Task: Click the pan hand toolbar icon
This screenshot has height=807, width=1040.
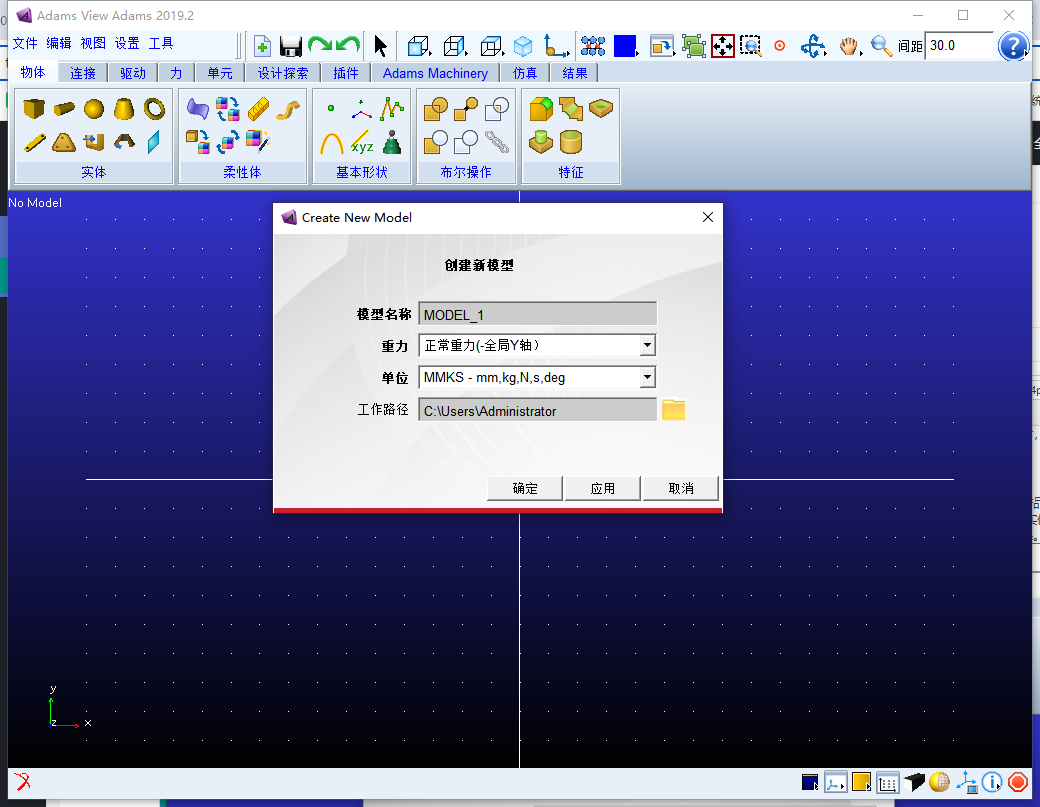Action: click(848, 46)
